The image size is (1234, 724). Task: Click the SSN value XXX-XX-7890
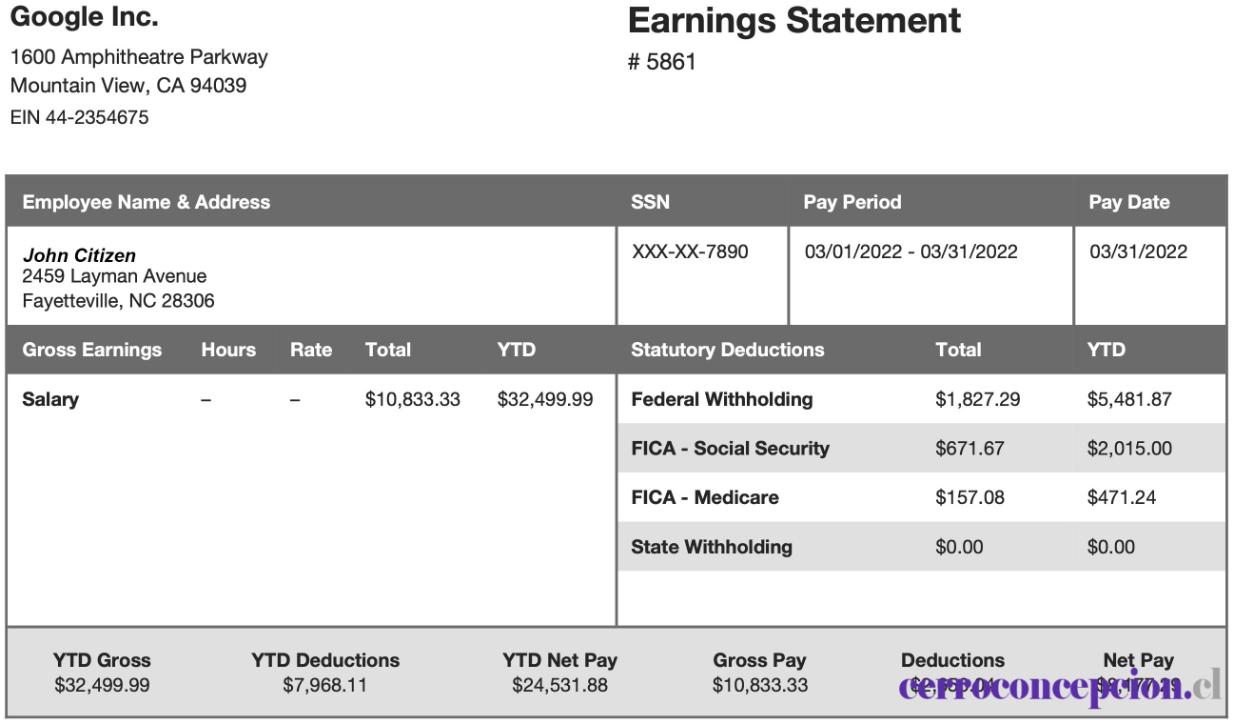click(689, 252)
